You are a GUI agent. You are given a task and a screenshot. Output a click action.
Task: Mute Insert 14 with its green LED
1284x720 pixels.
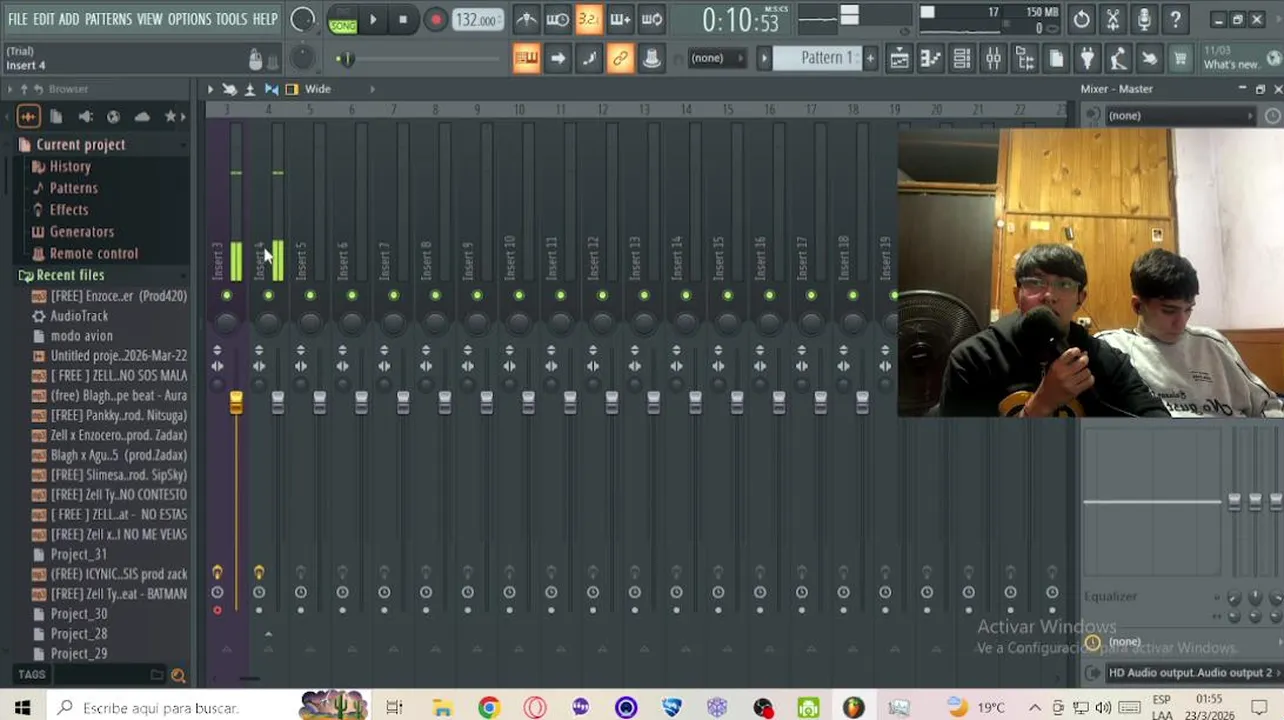coord(686,295)
